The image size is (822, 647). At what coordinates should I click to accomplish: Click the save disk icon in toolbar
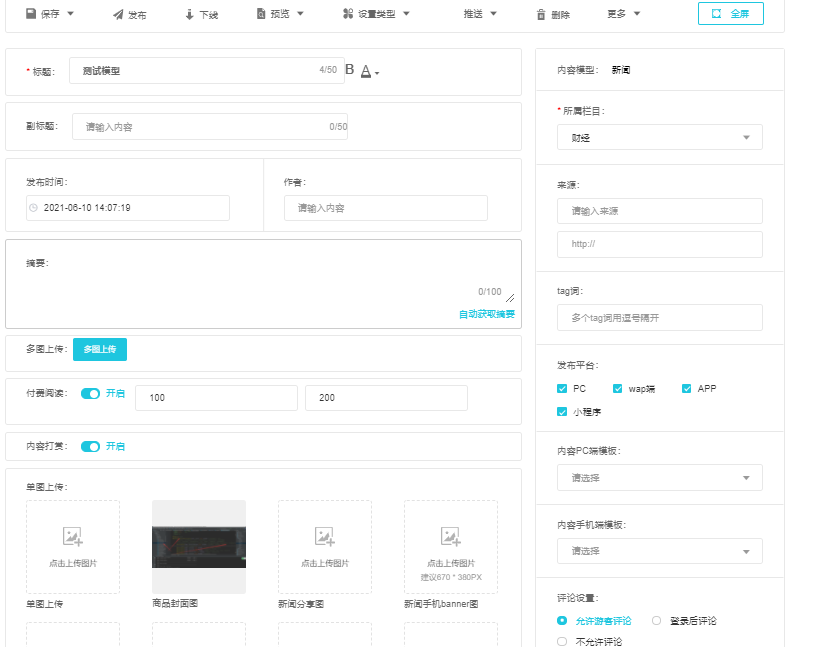point(31,15)
